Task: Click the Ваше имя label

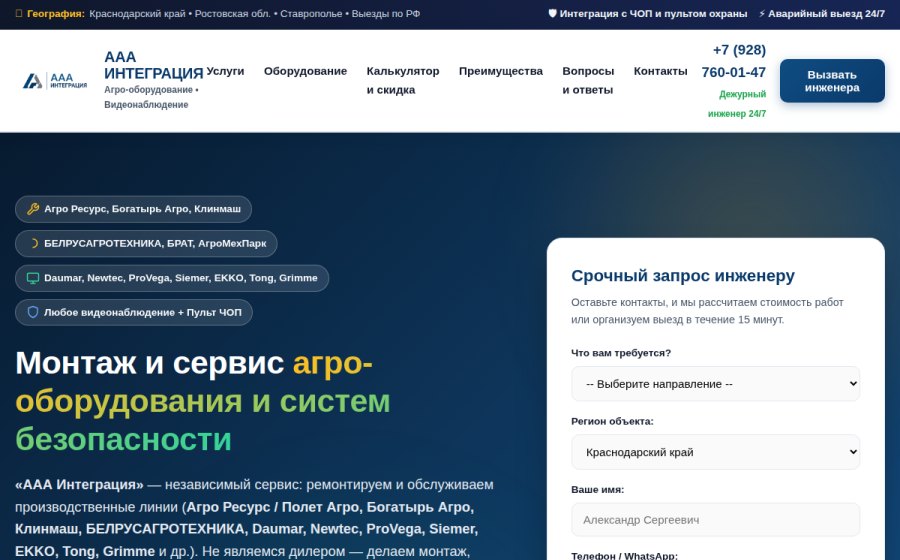Action: 597,489
